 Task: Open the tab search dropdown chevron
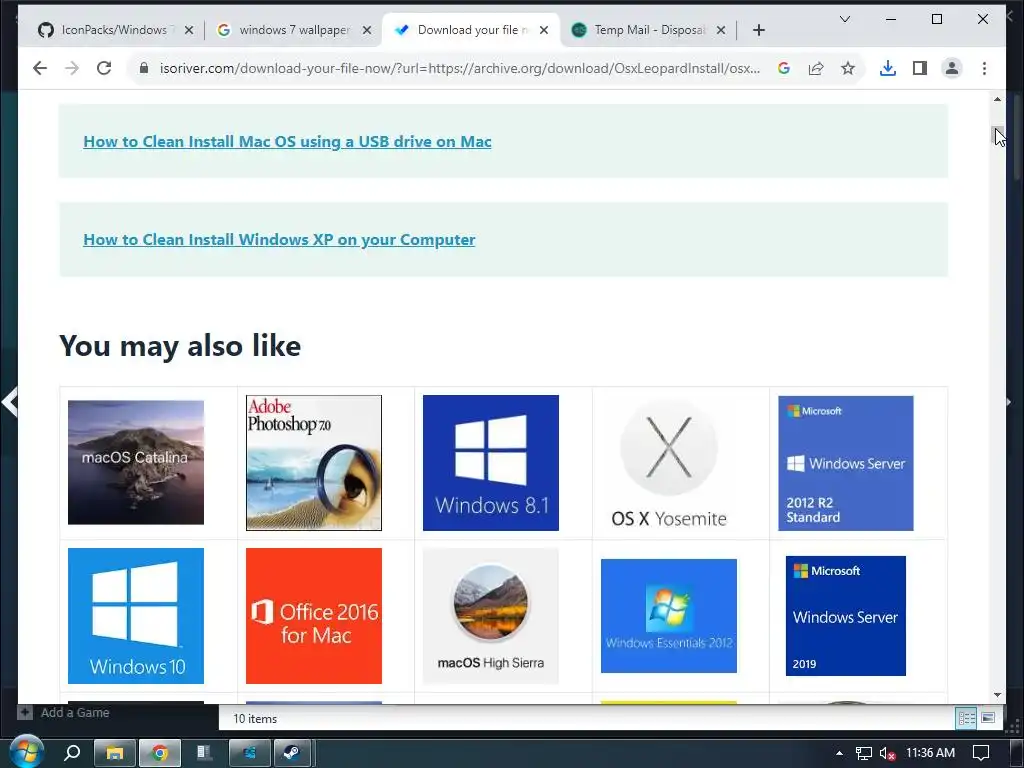pyautogui.click(x=844, y=19)
